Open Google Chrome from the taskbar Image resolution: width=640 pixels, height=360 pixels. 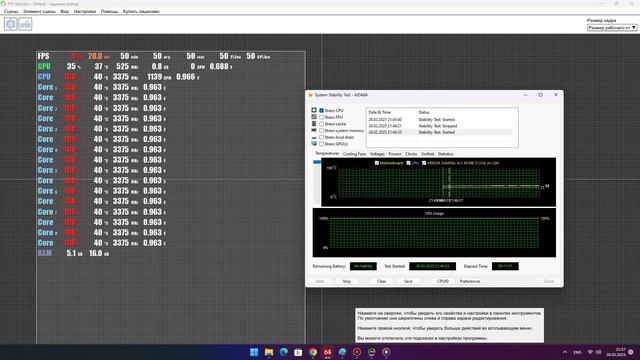[313, 352]
